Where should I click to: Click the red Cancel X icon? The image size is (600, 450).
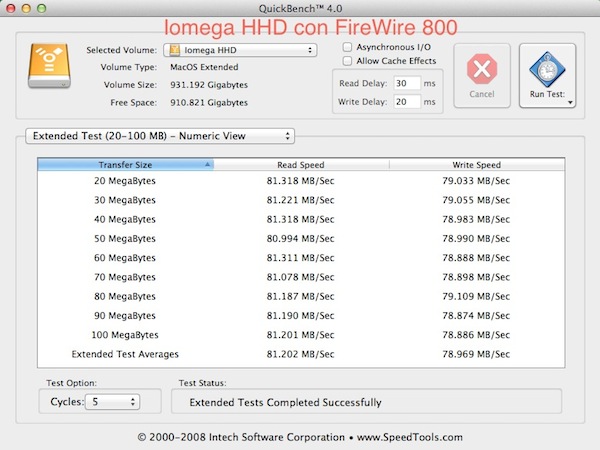pos(482,69)
